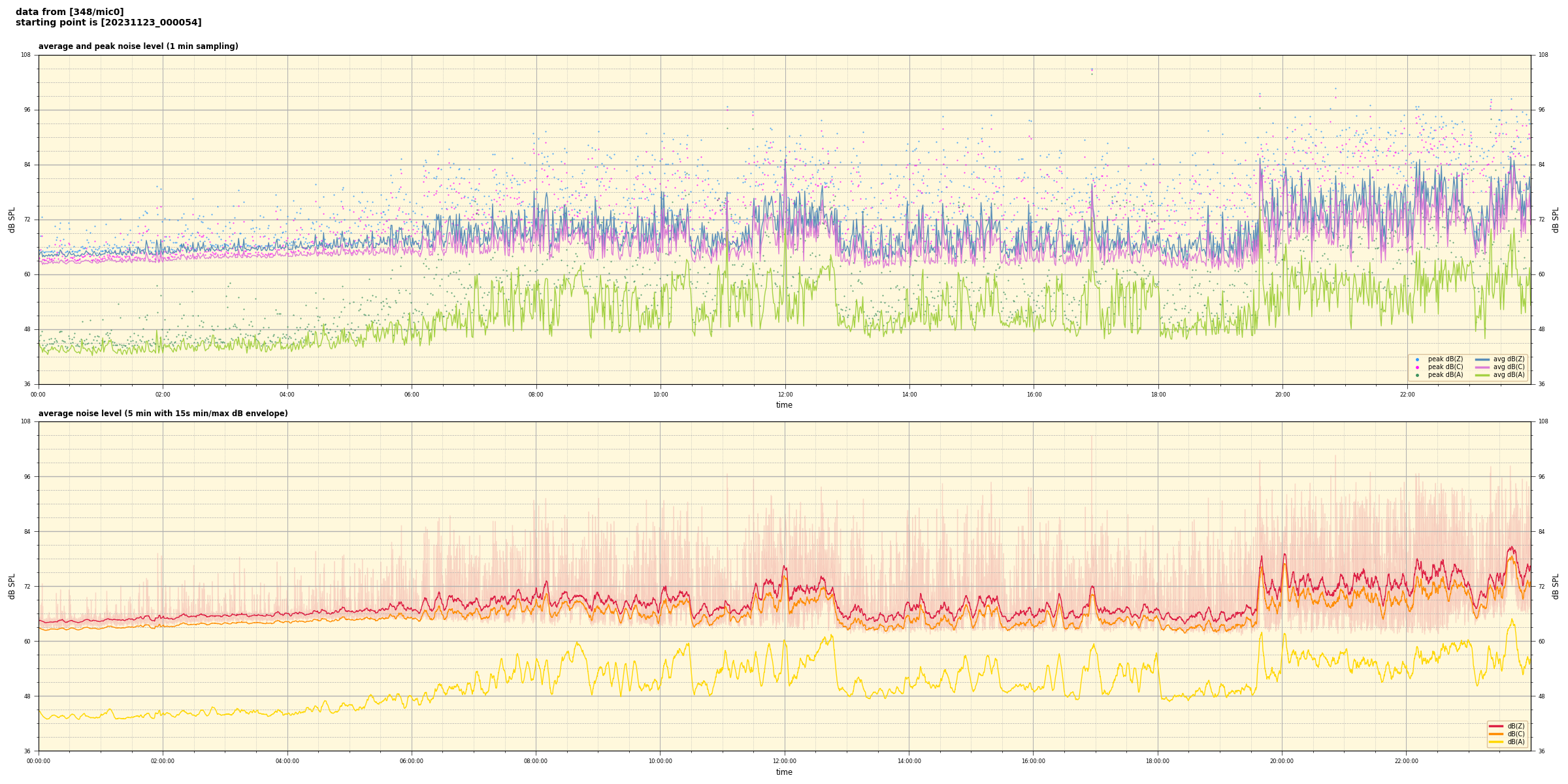Click the 12:00 tick label on top chart
This screenshot has height=784, width=1568.
[785, 395]
